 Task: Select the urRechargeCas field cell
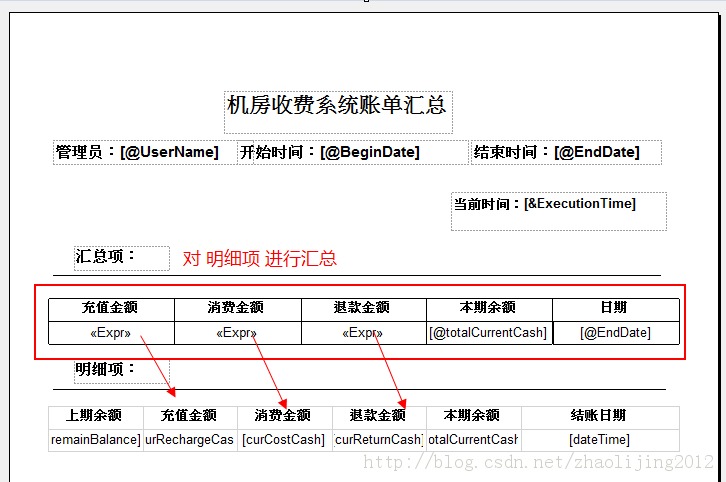pos(190,440)
